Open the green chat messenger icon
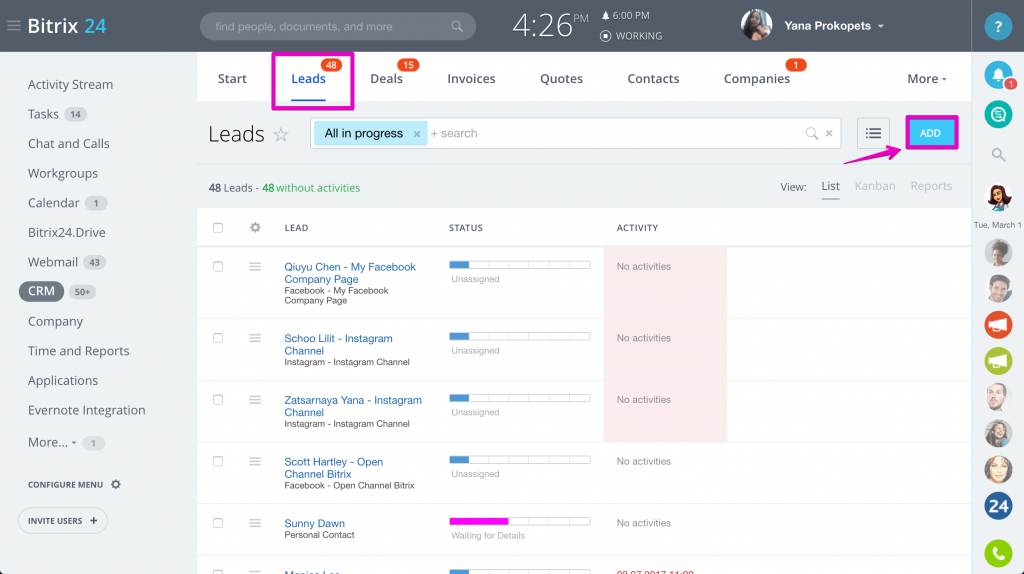Viewport: 1024px width, 574px height. (998, 115)
